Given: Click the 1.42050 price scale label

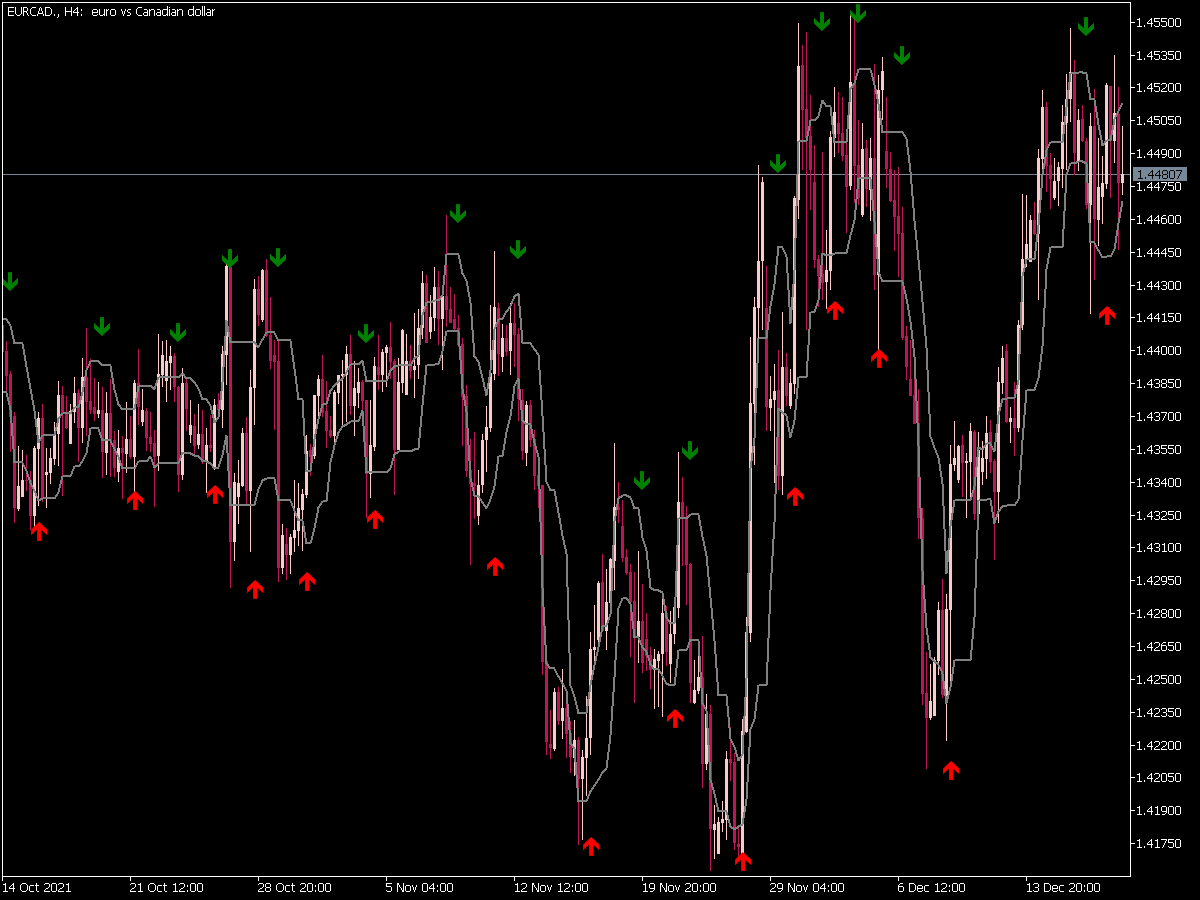Looking at the screenshot, I should coord(1159,779).
